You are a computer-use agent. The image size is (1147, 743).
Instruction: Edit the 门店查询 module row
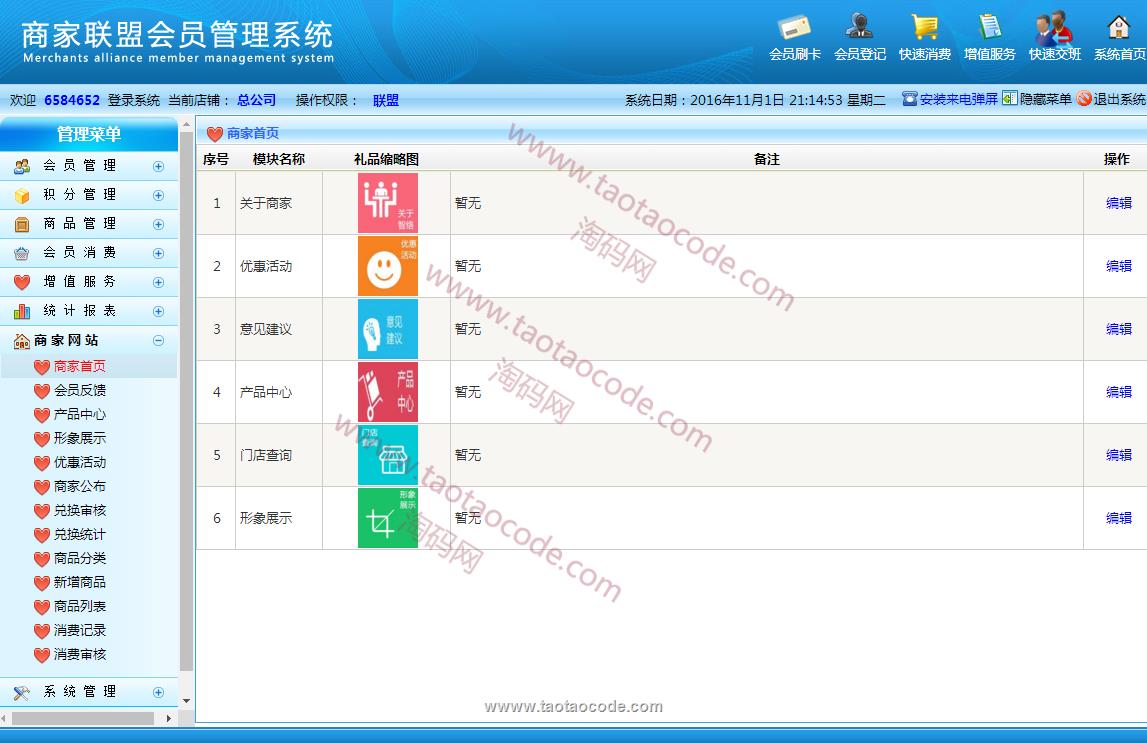[1118, 455]
